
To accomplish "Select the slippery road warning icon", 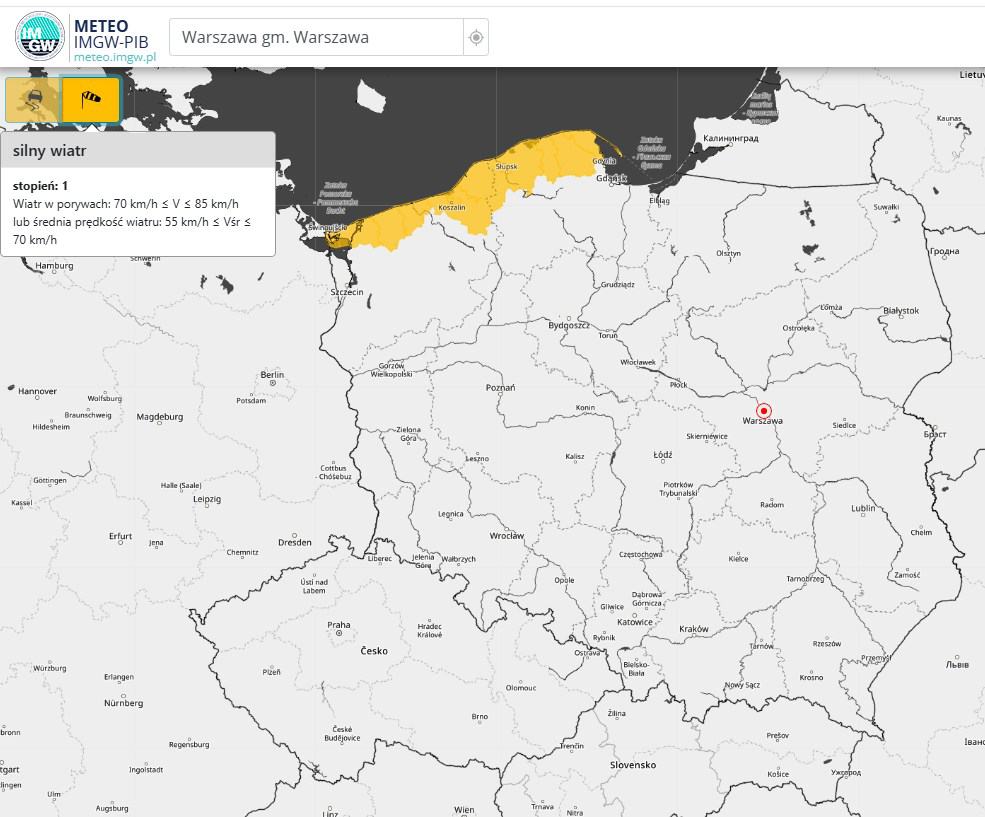I will 31,100.
